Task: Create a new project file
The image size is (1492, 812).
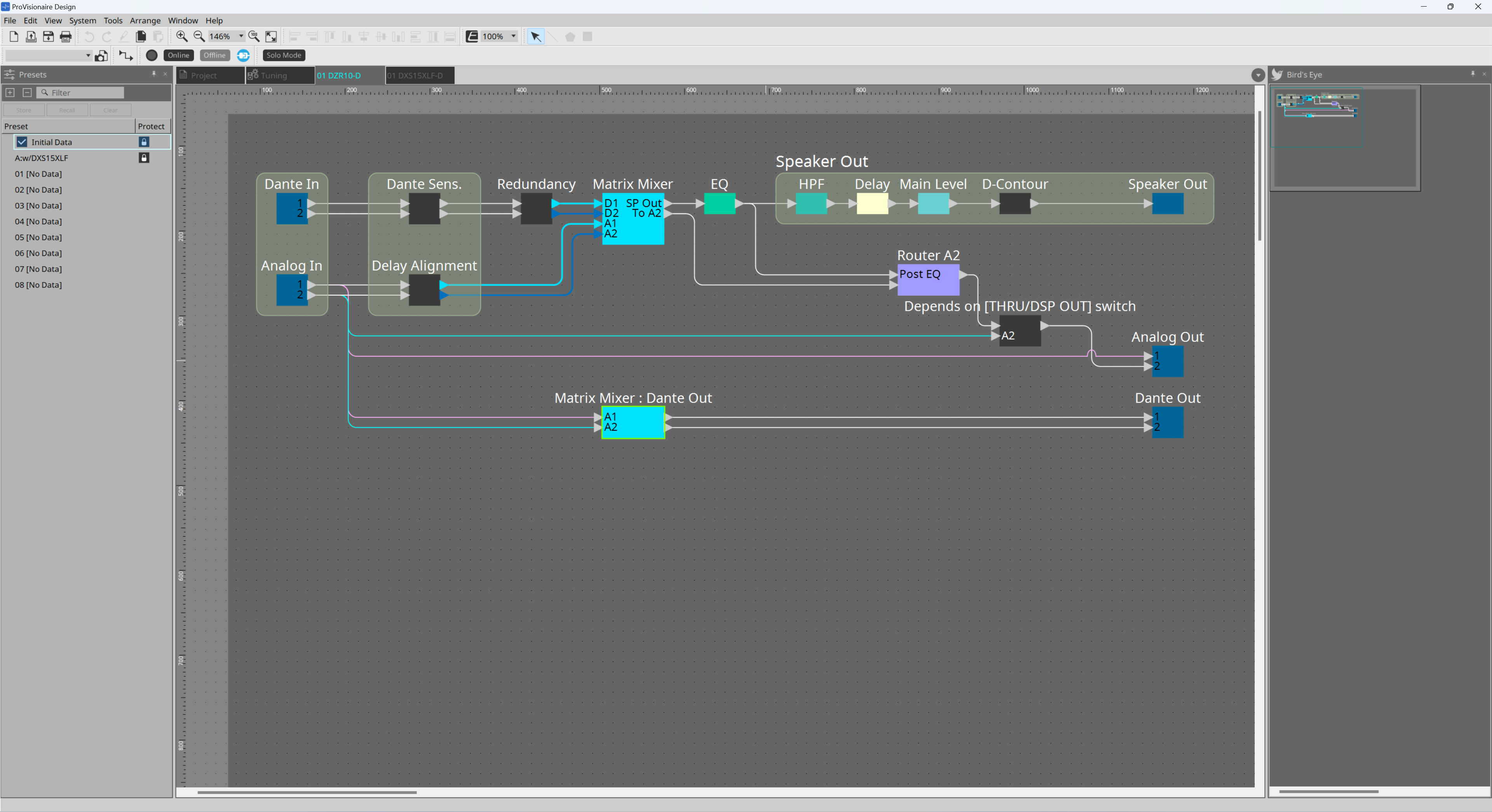Action: coord(14,37)
